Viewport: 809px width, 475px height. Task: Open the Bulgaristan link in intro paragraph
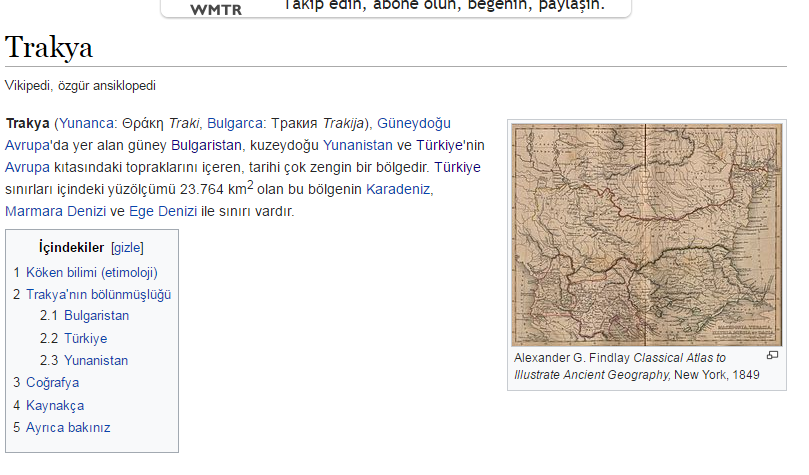coord(206,145)
